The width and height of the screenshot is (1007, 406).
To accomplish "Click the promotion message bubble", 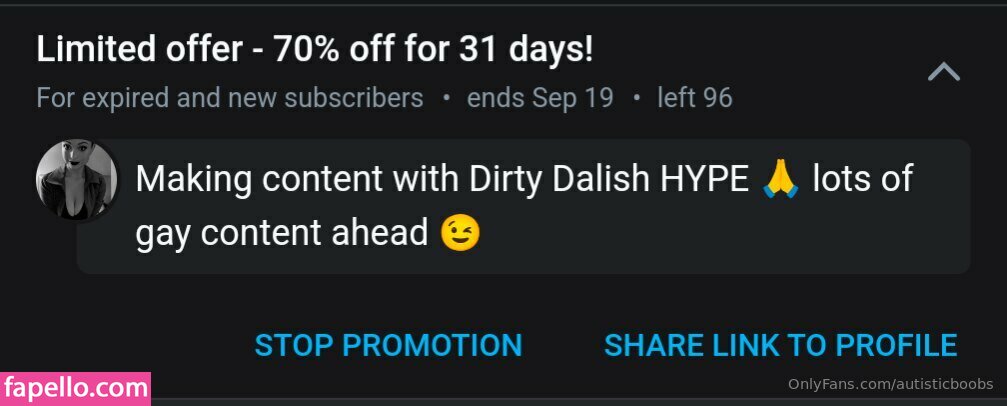I will pyautogui.click(x=523, y=206).
